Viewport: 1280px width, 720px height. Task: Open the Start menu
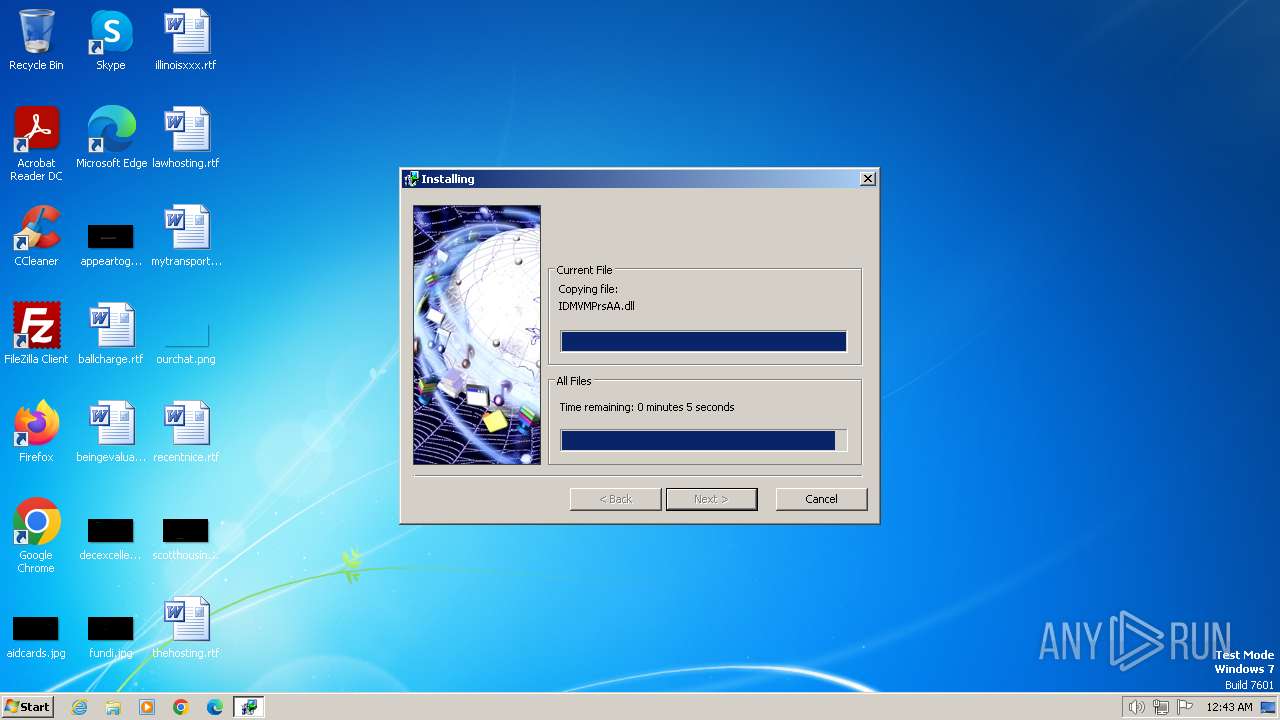28,707
